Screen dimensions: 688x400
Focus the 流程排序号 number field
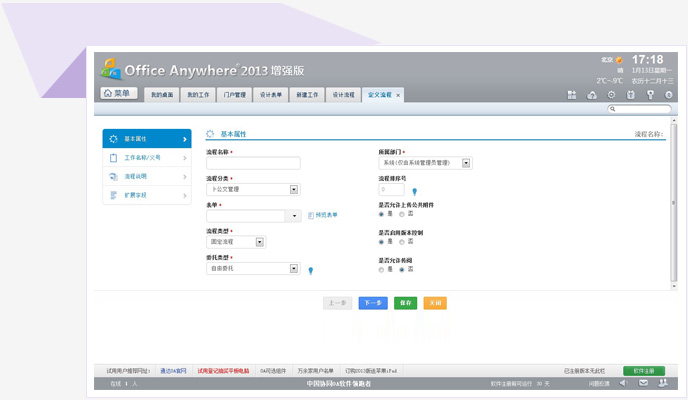391,189
